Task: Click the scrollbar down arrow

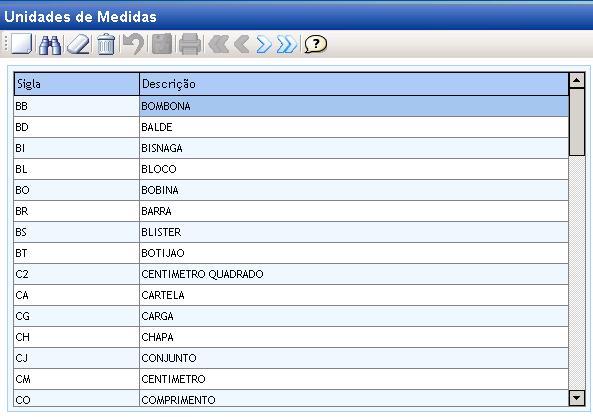Action: coord(577,398)
